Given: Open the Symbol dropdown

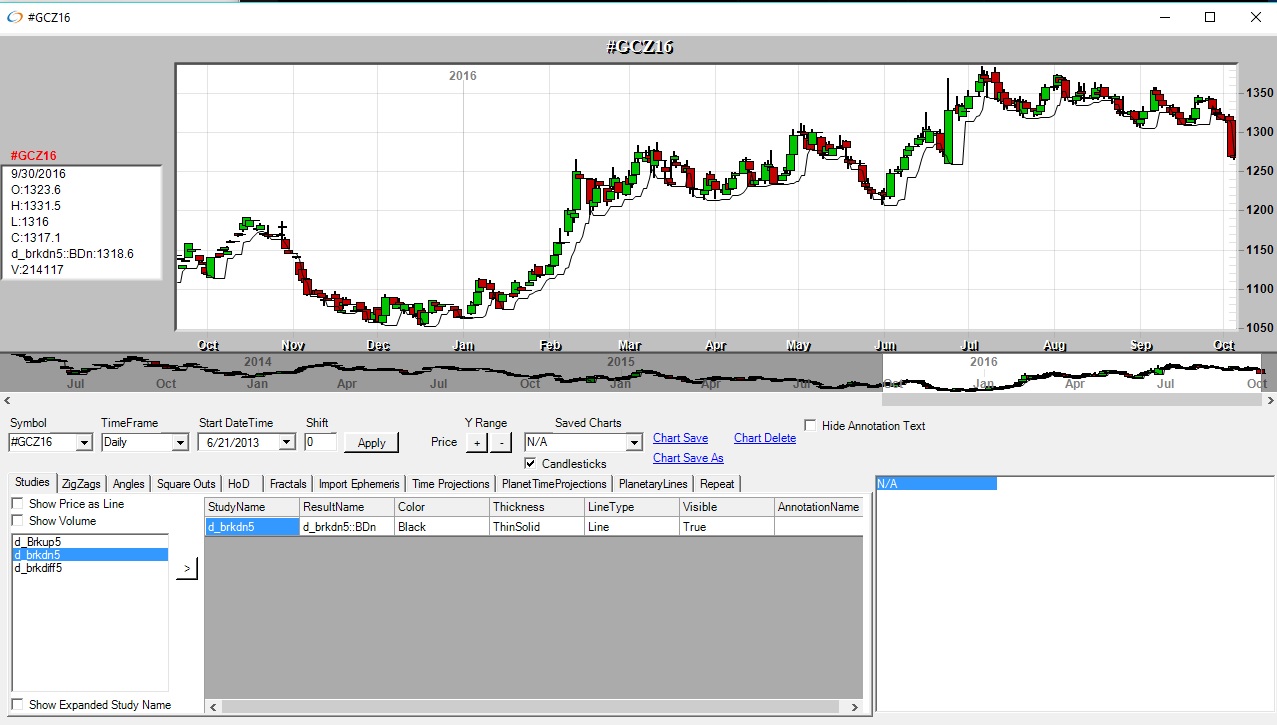Looking at the screenshot, I should (83, 442).
